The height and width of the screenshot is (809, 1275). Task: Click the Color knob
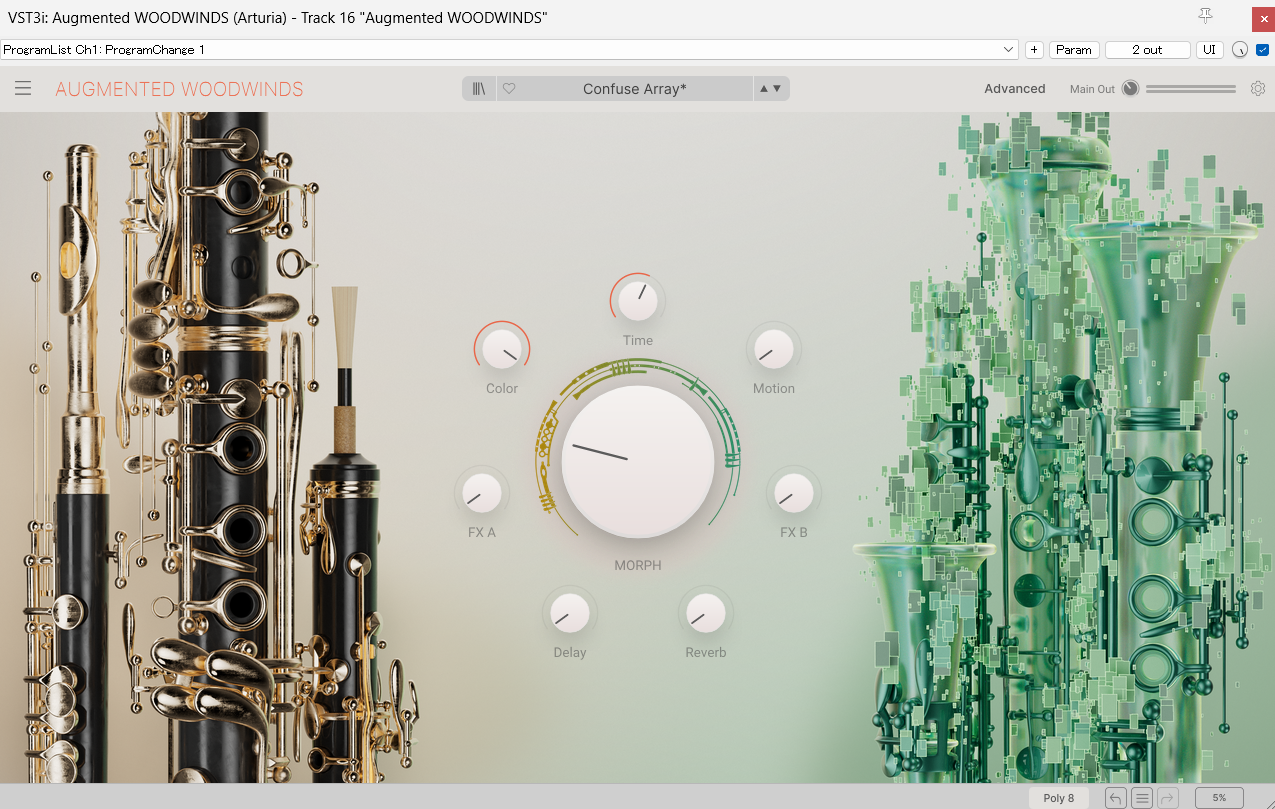(502, 348)
